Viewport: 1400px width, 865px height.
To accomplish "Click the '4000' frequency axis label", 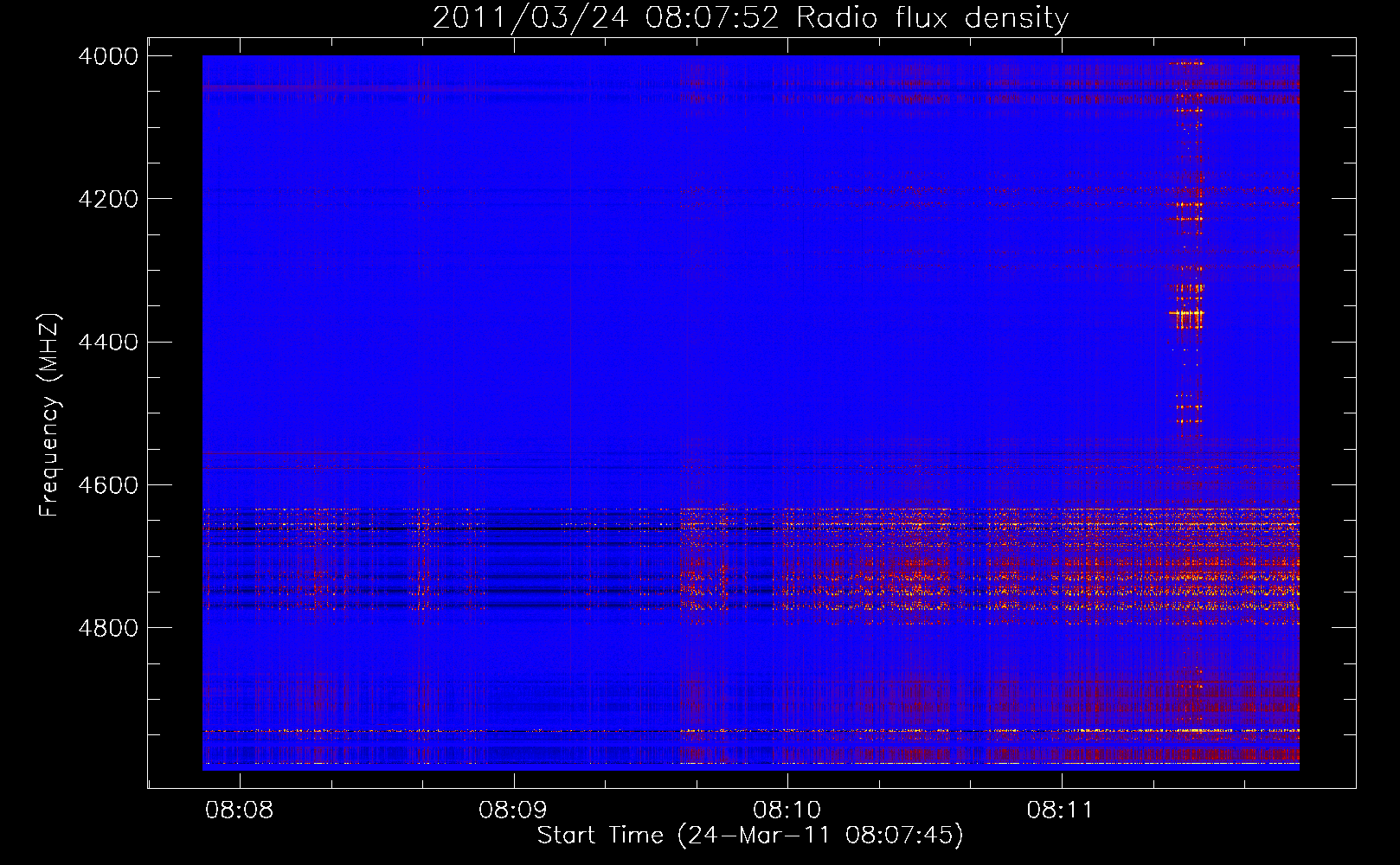I will pos(107,56).
